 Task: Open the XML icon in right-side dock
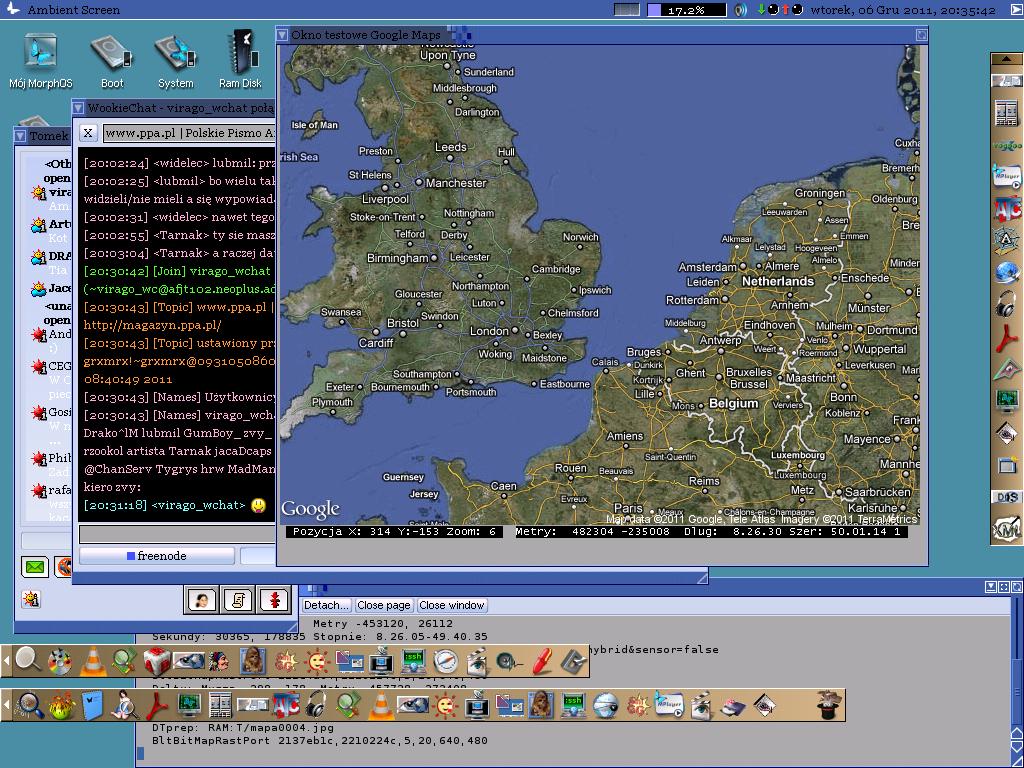pyautogui.click(x=1006, y=528)
